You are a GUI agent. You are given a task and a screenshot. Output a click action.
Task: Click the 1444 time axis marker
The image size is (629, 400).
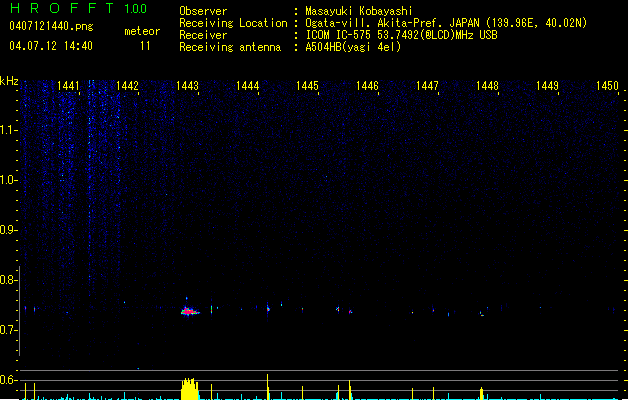[x=248, y=86]
